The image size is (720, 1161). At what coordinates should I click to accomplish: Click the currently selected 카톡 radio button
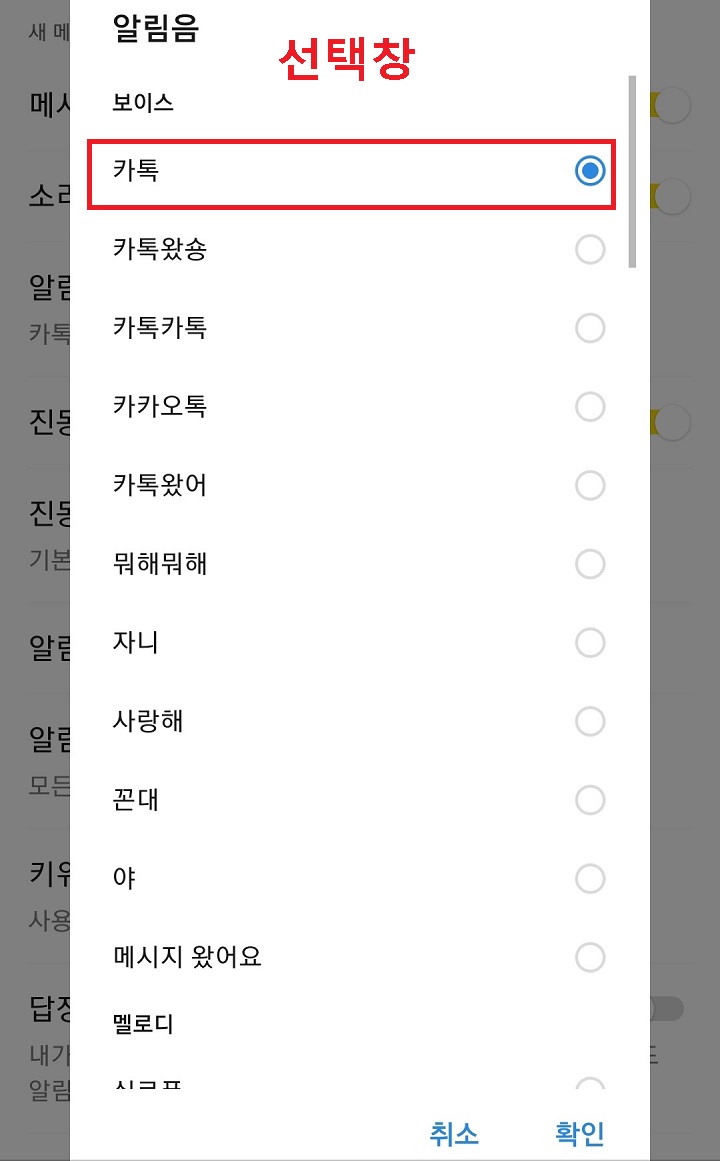point(590,171)
